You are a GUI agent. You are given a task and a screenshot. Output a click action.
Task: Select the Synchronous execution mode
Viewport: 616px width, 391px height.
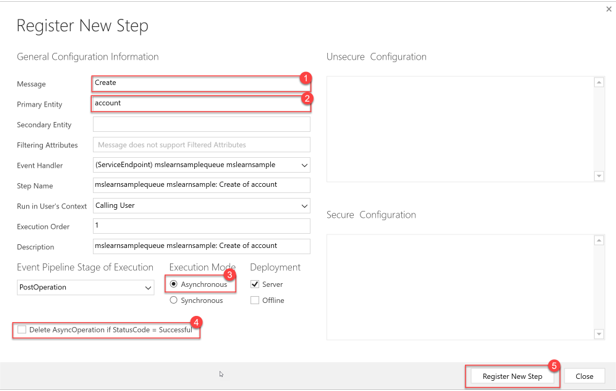[174, 300]
